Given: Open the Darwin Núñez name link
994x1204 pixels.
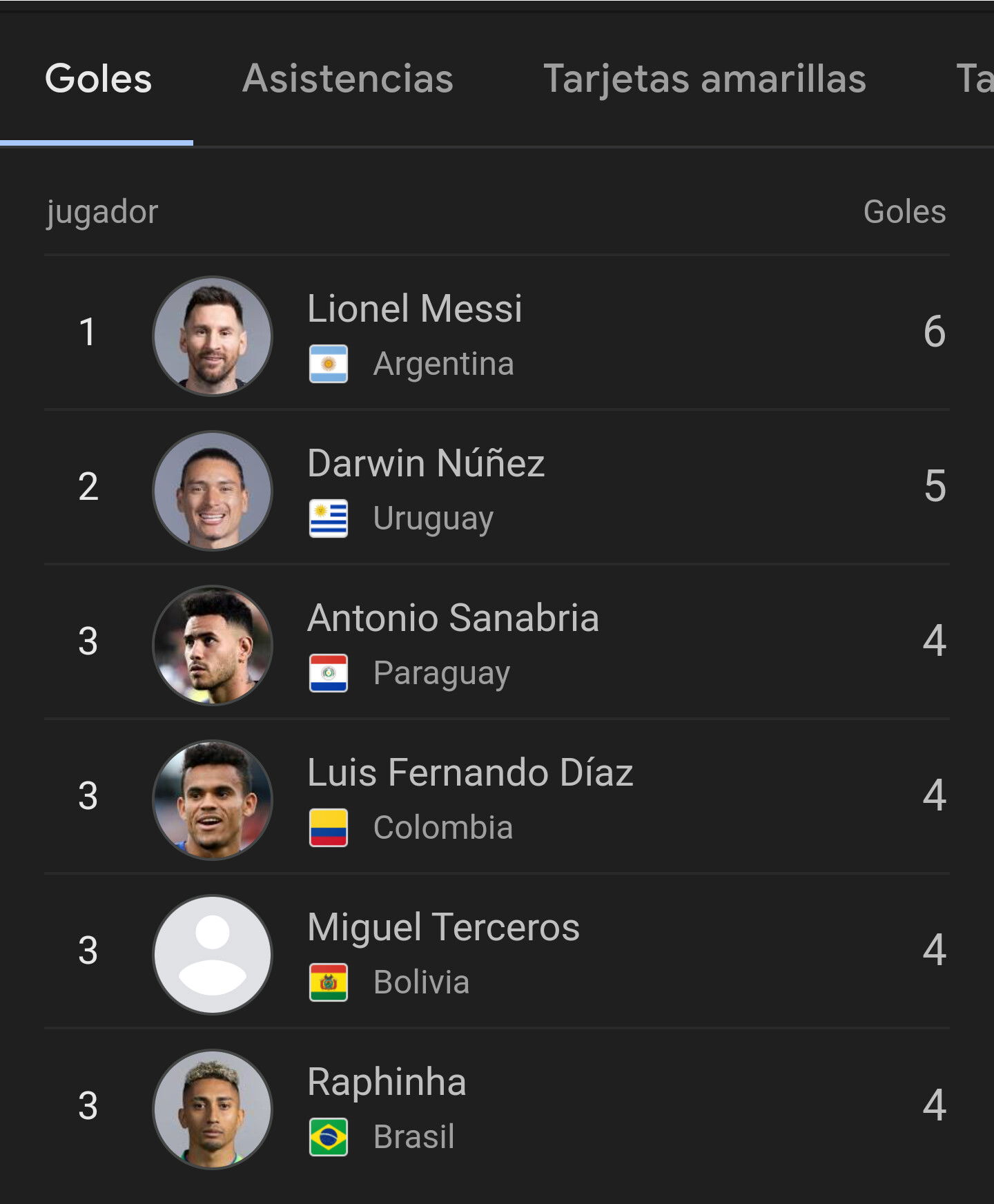Looking at the screenshot, I should [426, 463].
